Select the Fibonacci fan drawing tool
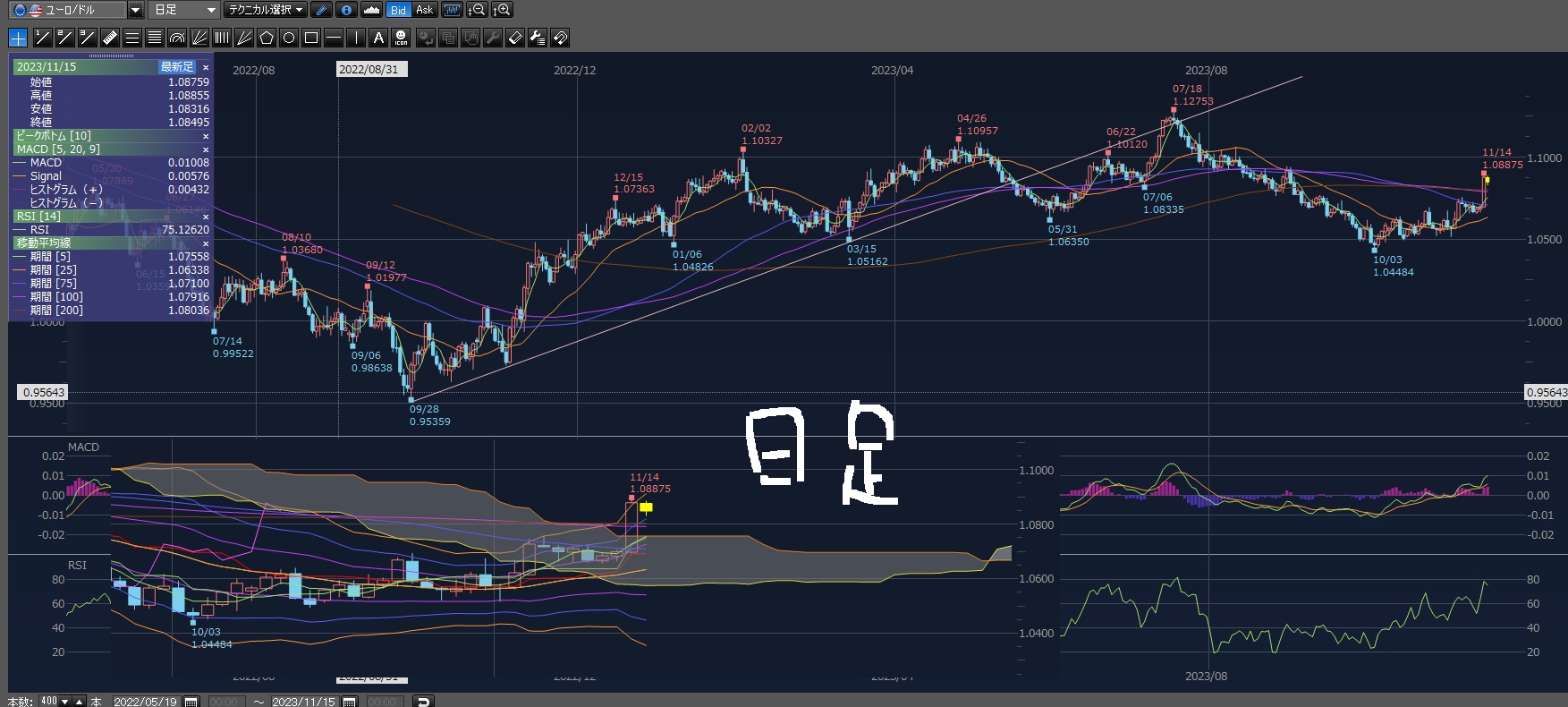This screenshot has width=1568, height=707. pyautogui.click(x=199, y=38)
